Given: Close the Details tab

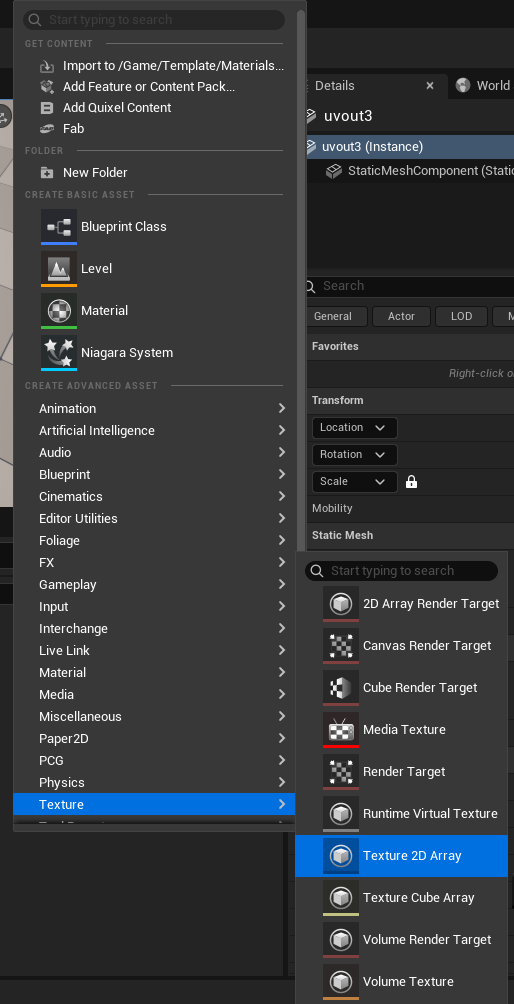Looking at the screenshot, I should click(x=430, y=85).
